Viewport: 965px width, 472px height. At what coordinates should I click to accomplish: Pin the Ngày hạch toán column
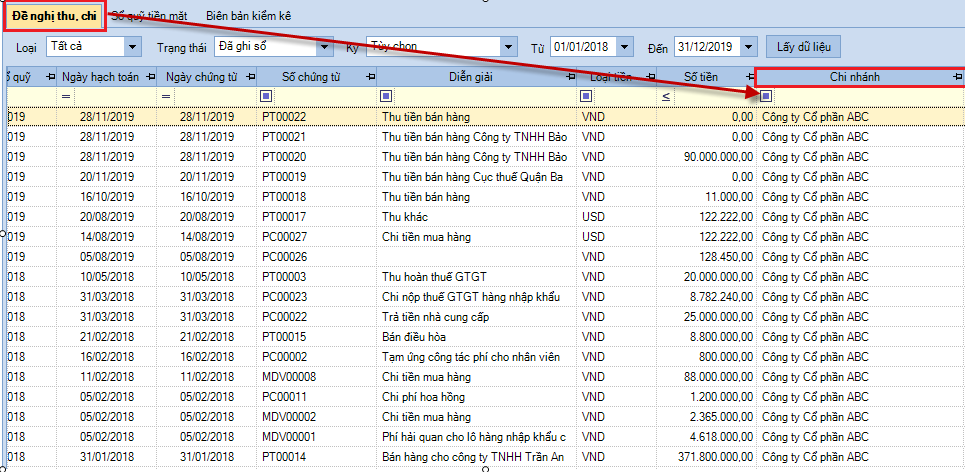coord(151,77)
